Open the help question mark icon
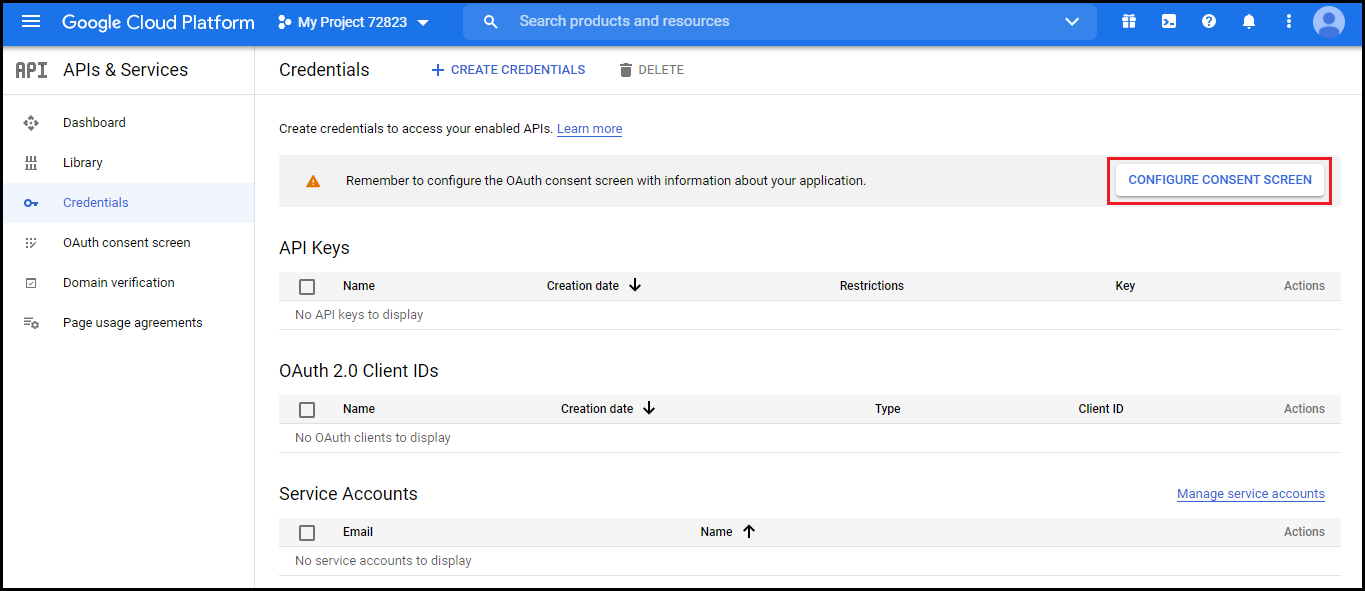Viewport: 1365px width, 591px height. [x=1209, y=22]
